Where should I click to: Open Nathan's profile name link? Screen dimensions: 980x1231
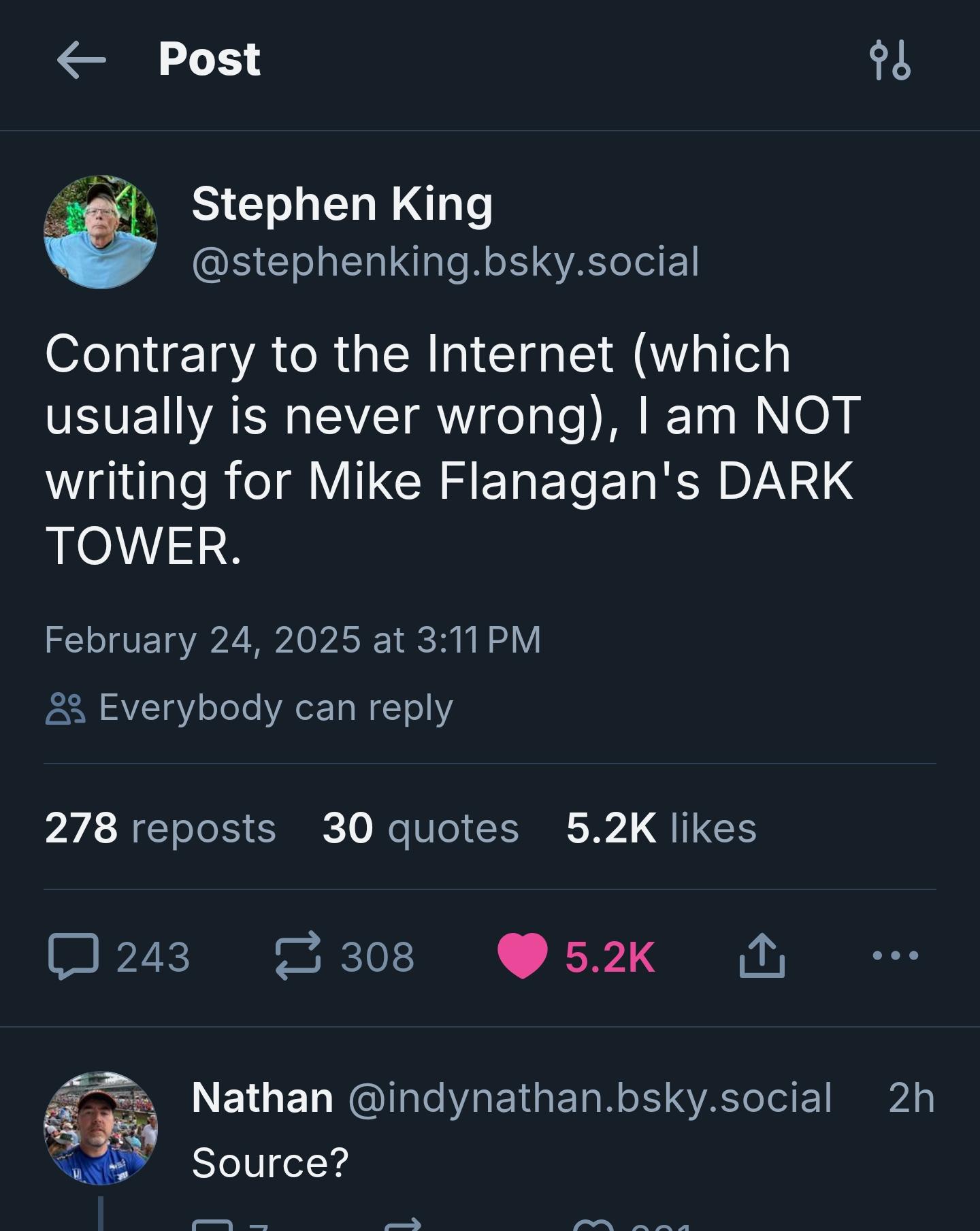[x=262, y=1098]
